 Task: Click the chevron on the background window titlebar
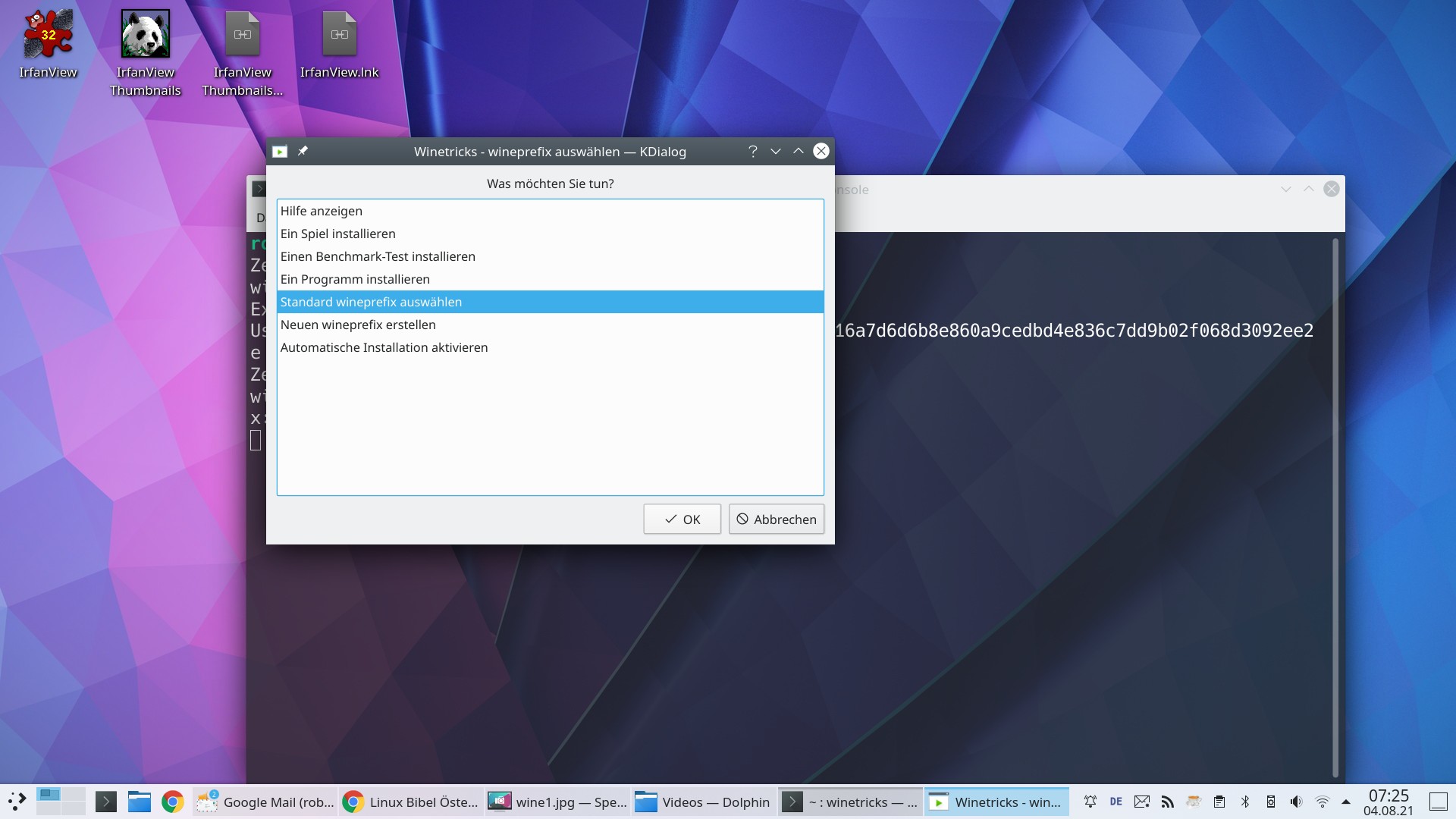click(x=1285, y=189)
